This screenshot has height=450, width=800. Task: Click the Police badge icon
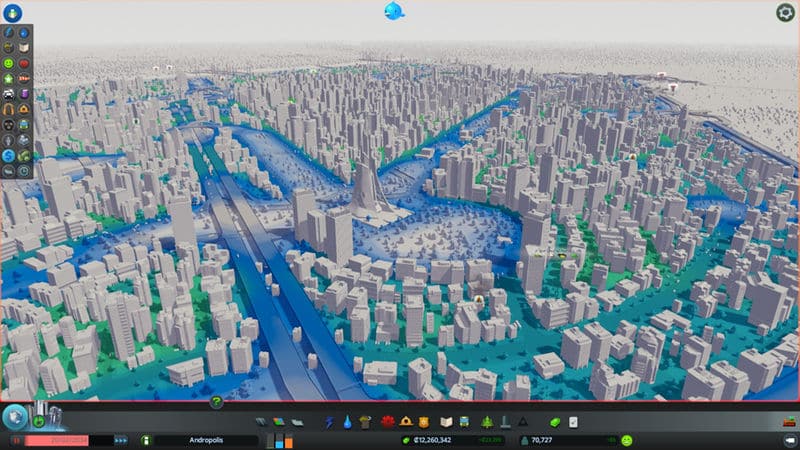[x=424, y=423]
